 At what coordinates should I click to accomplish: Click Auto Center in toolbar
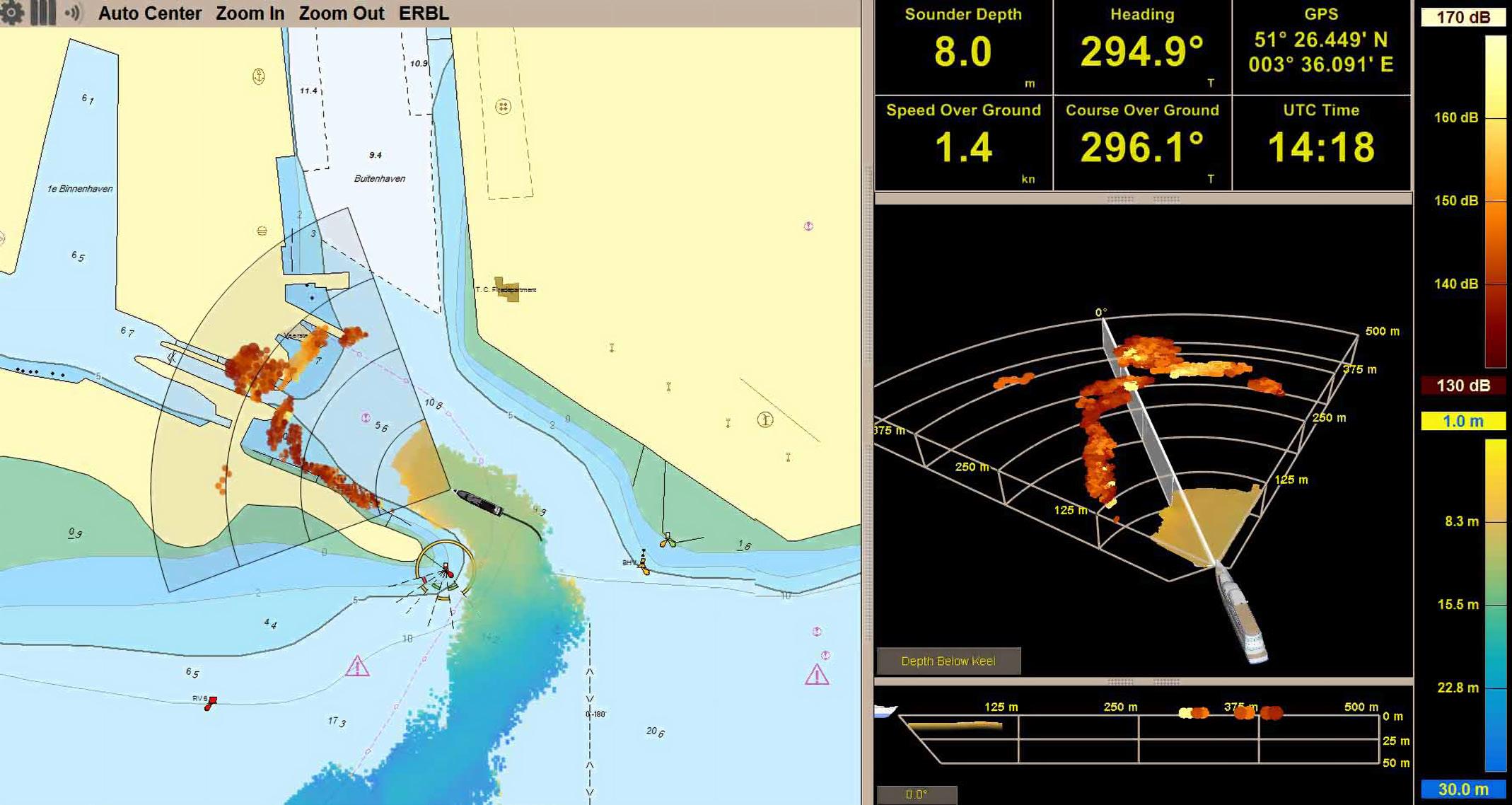tap(150, 13)
